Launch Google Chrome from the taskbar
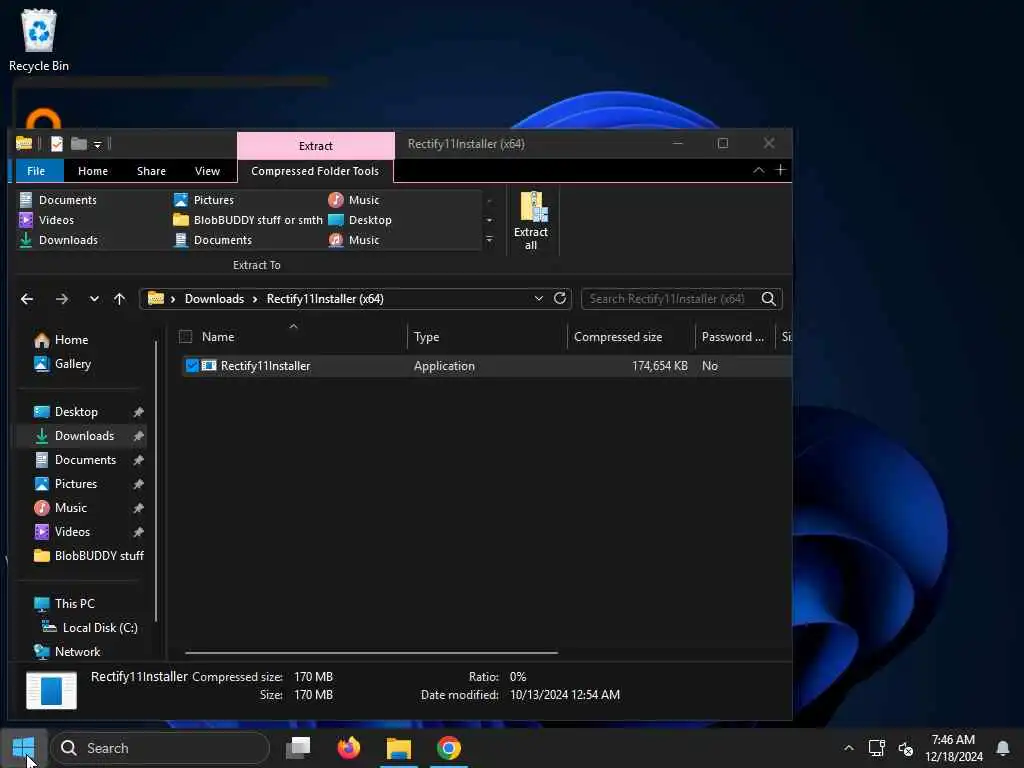 [x=449, y=748]
